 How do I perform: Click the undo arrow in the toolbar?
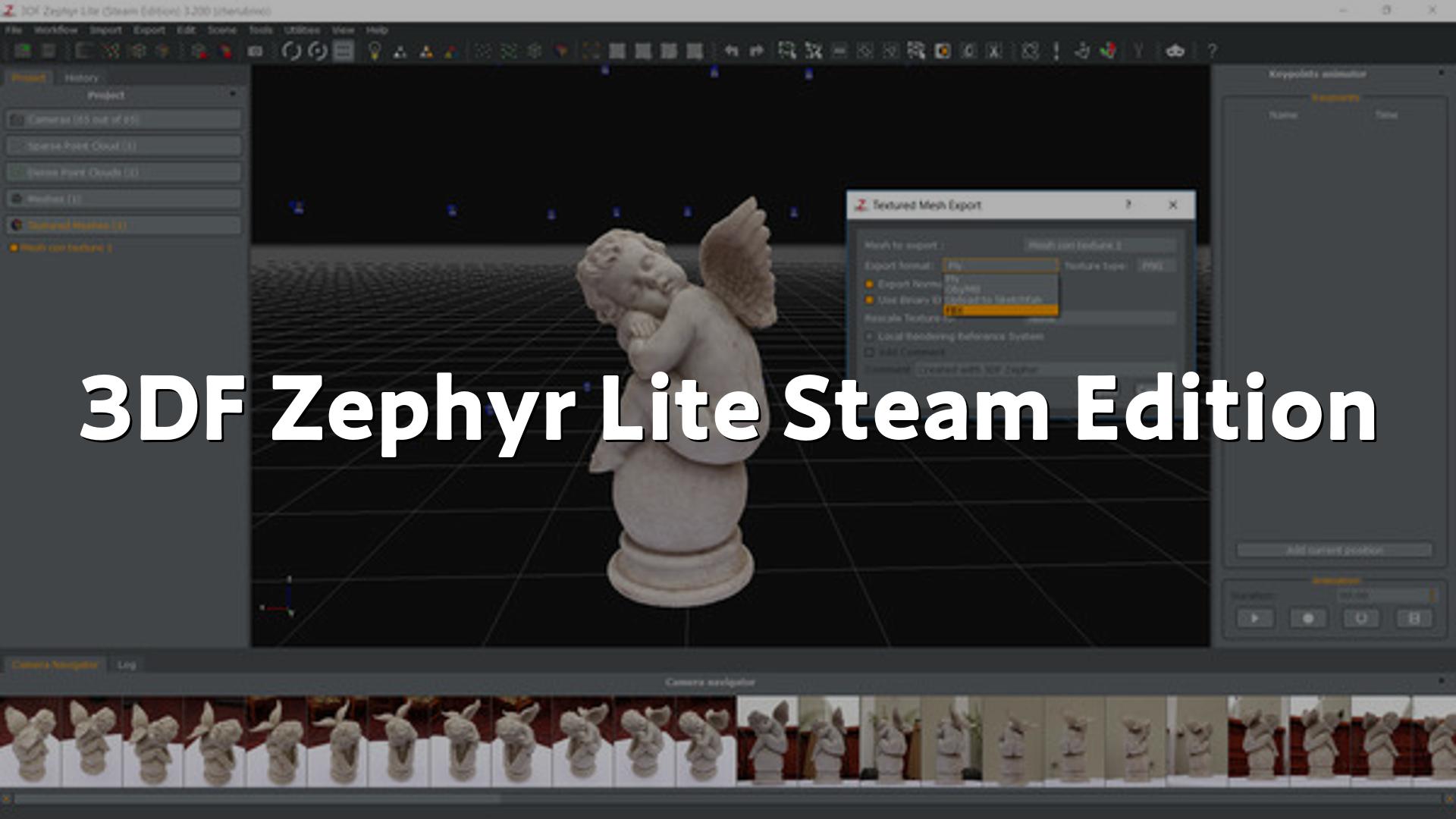[731, 51]
